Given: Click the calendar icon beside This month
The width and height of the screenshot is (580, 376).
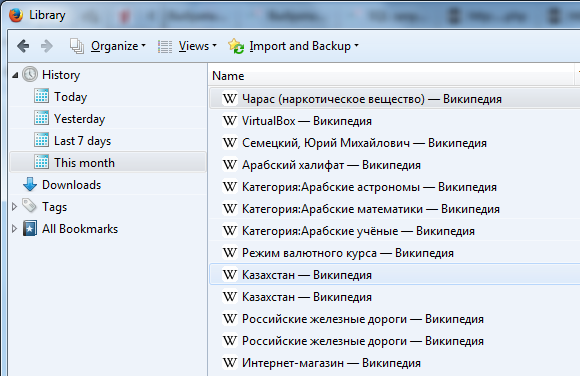Looking at the screenshot, I should pos(41,162).
